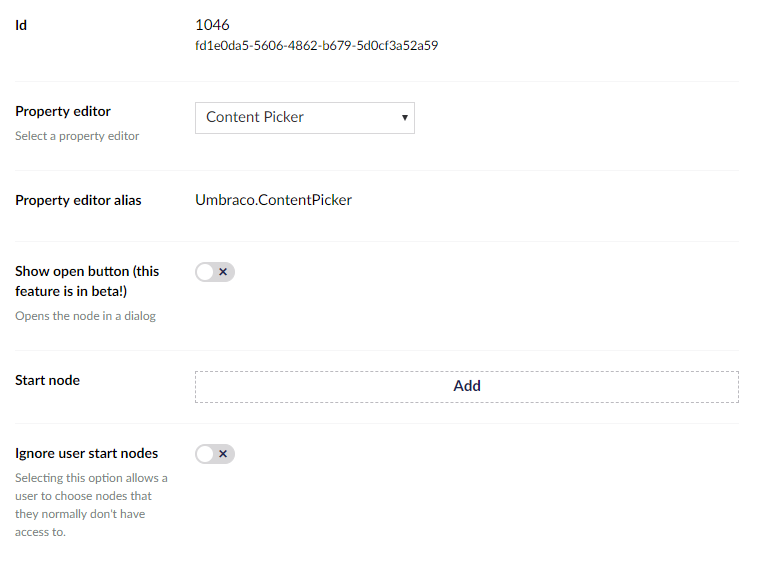758x561 pixels.
Task: Click Add to choose a start node
Action: [467, 386]
